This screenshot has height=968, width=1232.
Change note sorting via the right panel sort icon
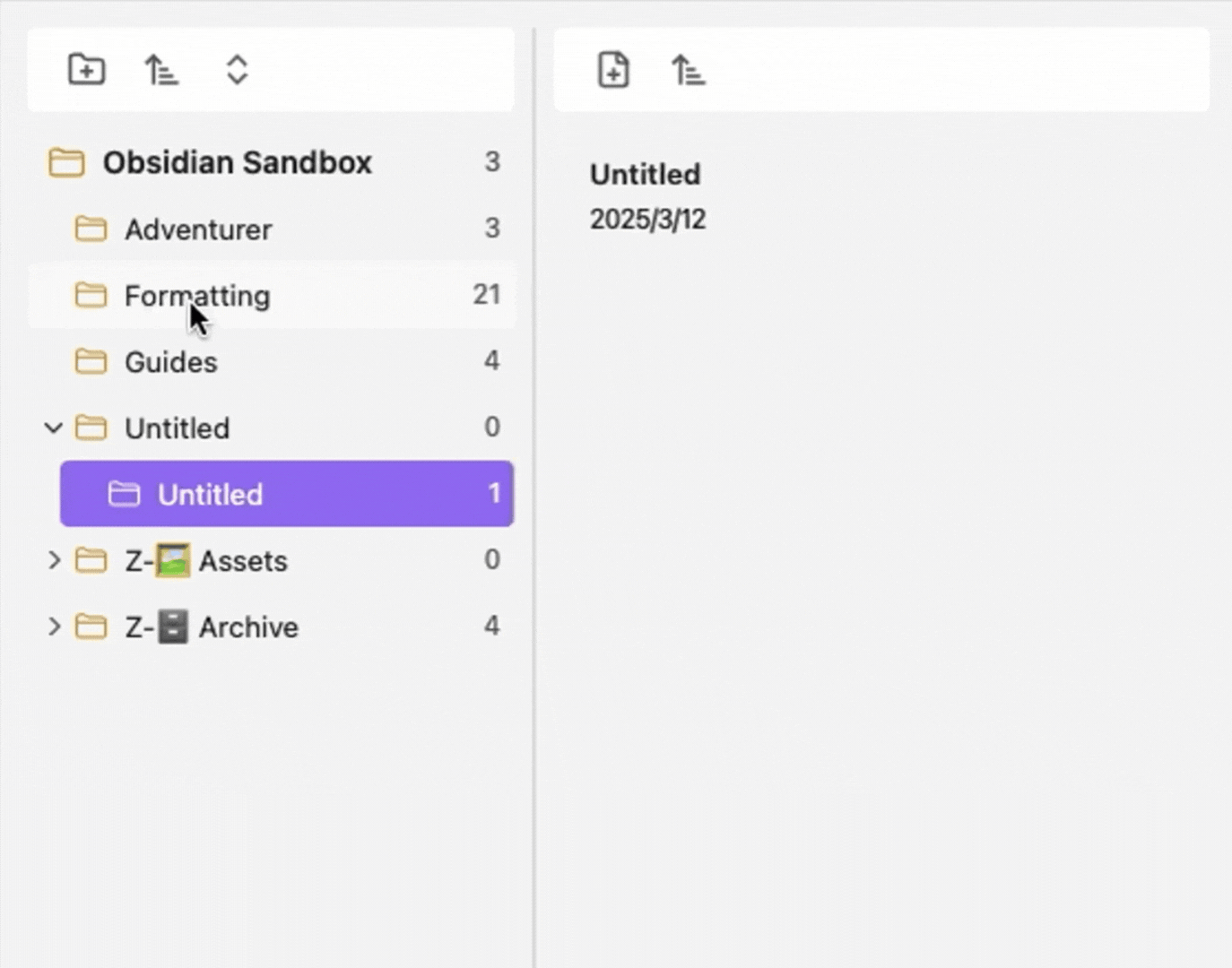(689, 69)
